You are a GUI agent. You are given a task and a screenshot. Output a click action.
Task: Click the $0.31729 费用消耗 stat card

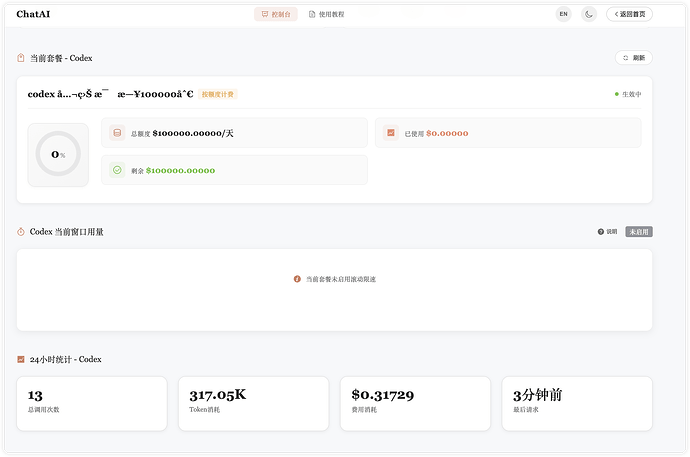click(415, 403)
